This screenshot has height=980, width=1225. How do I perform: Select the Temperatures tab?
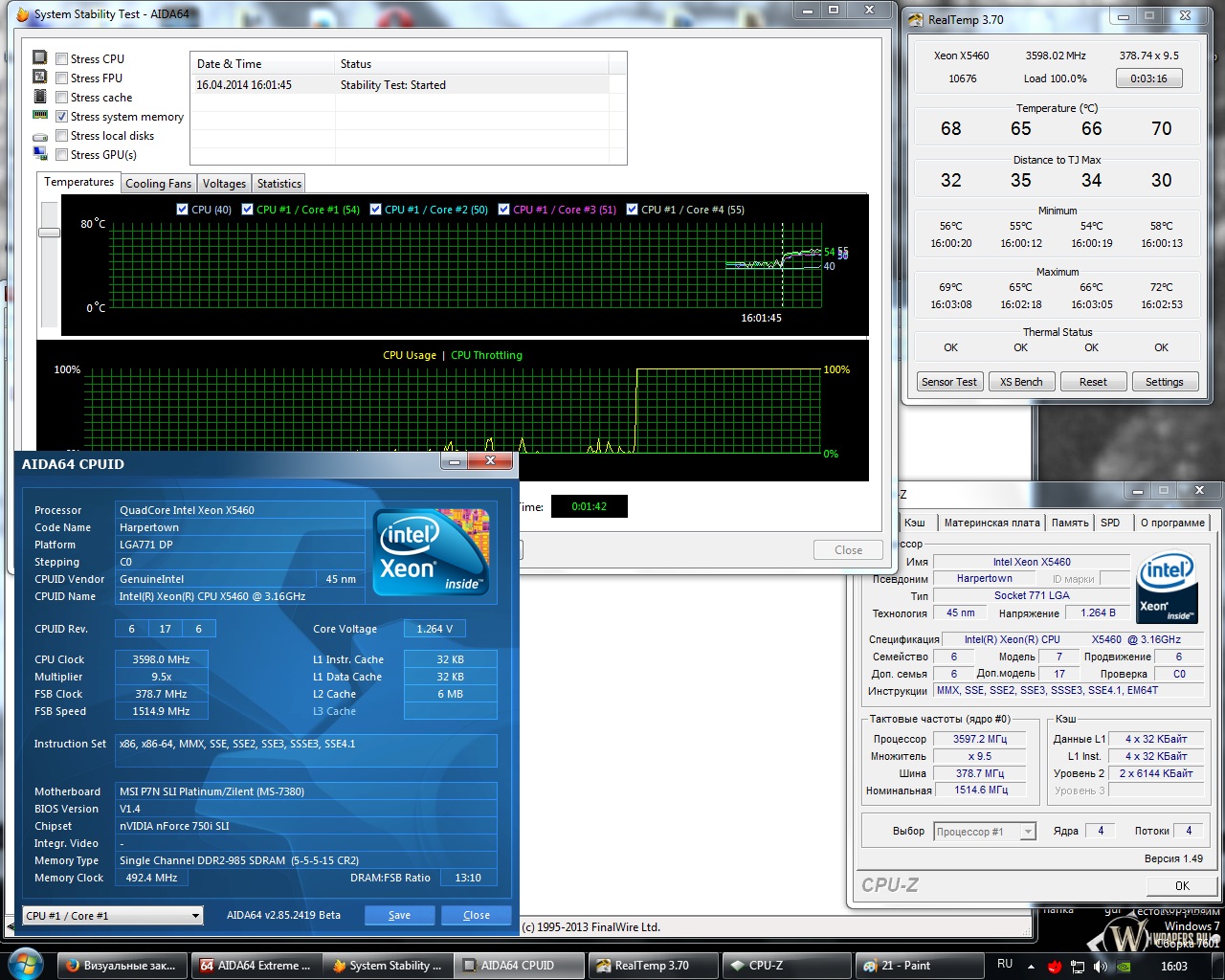[x=78, y=182]
